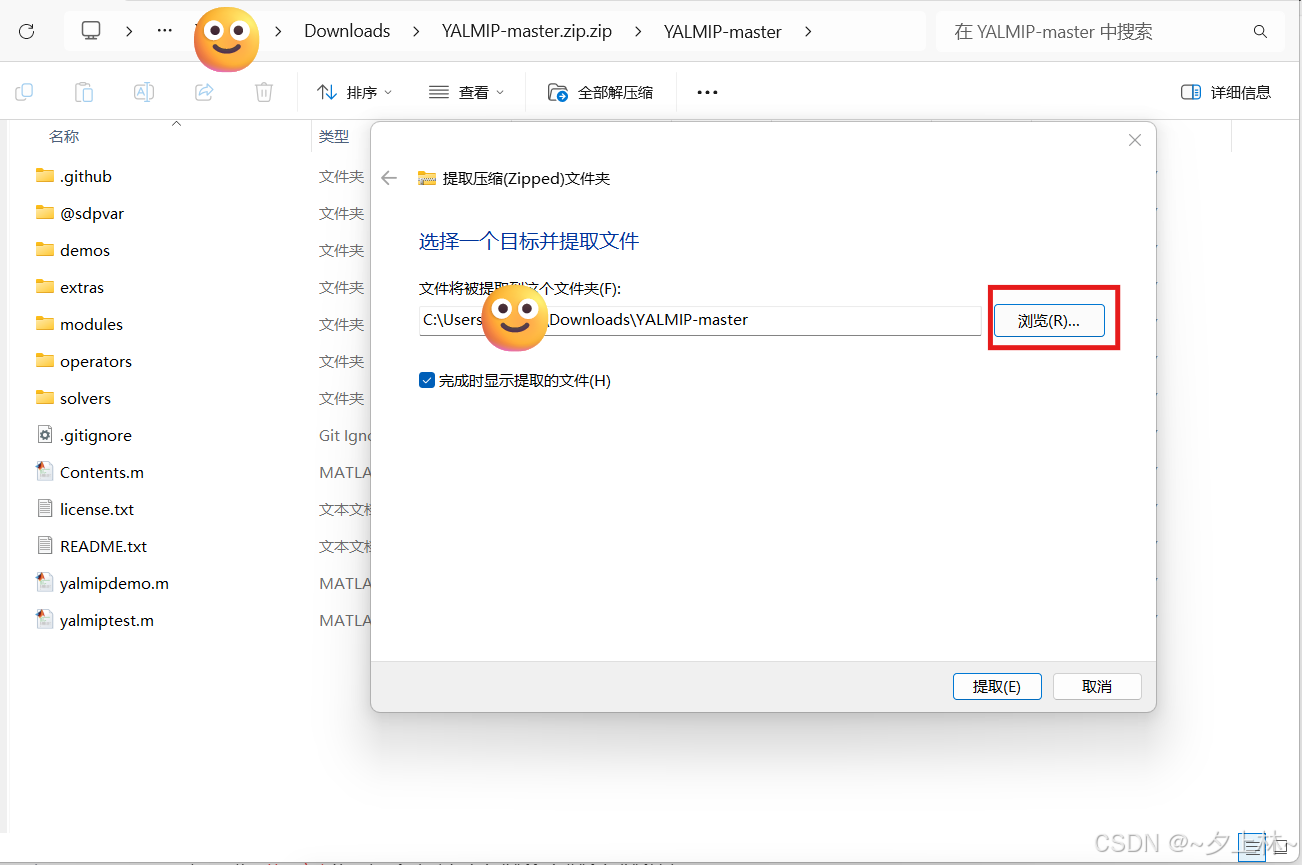Navigate to Downloads via the breadcrumb
The image size is (1302, 865).
tap(346, 31)
